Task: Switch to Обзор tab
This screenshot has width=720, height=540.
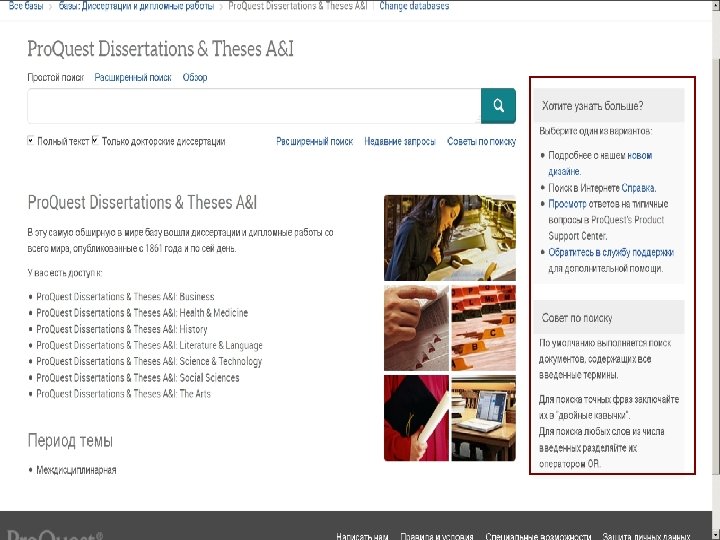Action: 195,77
